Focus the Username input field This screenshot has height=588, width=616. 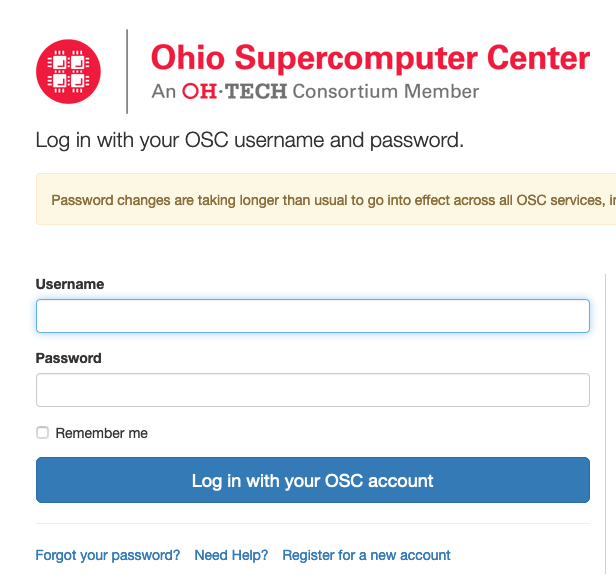tap(313, 316)
